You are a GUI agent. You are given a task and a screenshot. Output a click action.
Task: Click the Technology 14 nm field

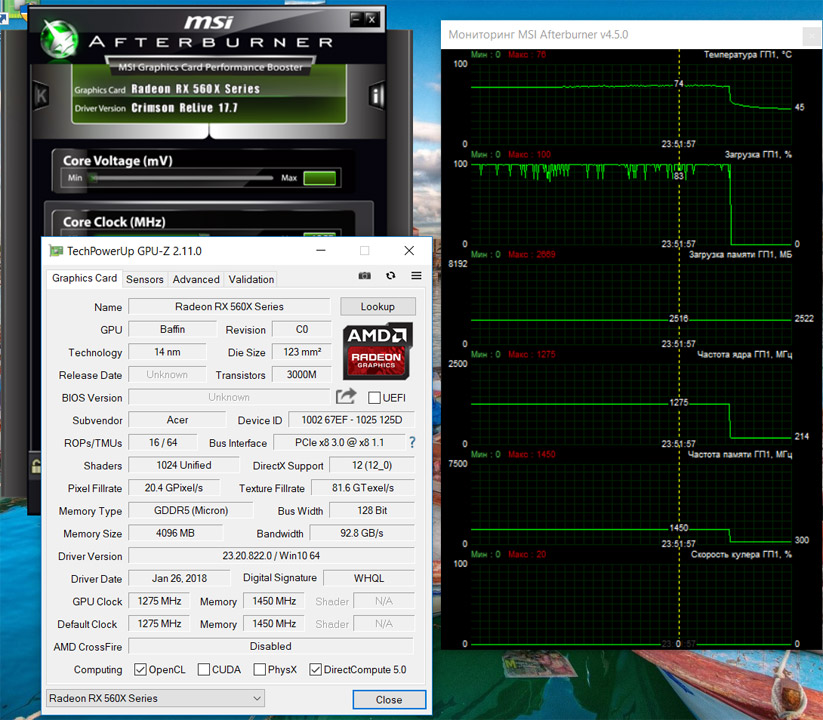click(x=167, y=352)
